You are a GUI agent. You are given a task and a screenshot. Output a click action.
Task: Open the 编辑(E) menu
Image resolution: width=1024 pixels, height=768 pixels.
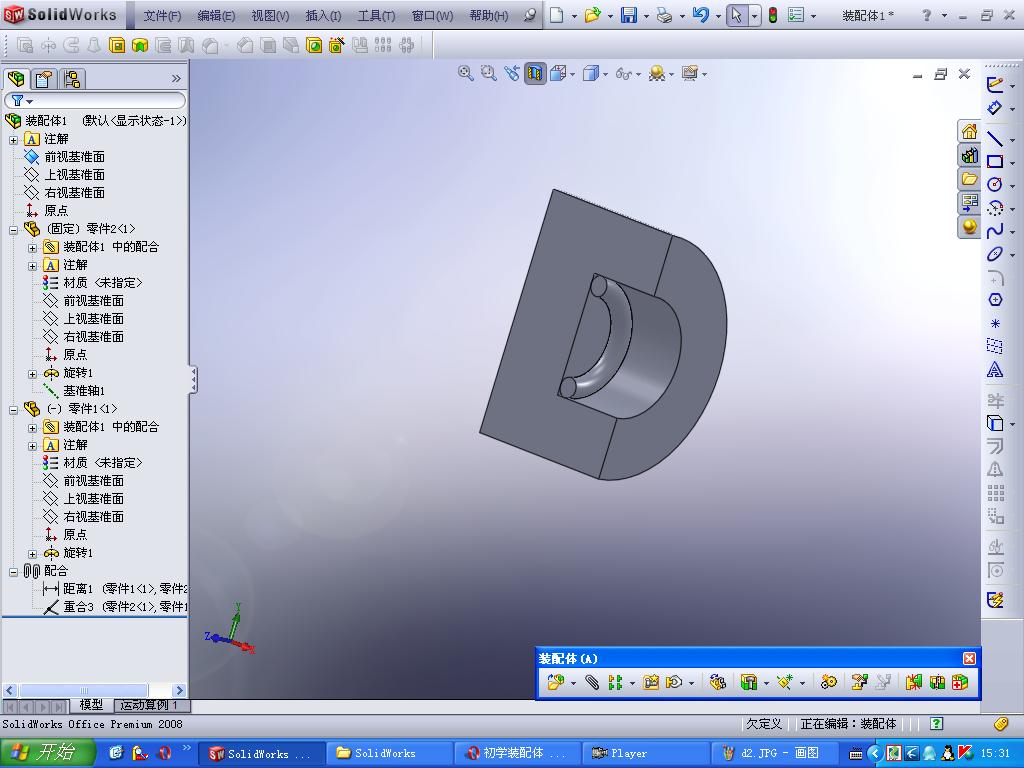click(216, 16)
